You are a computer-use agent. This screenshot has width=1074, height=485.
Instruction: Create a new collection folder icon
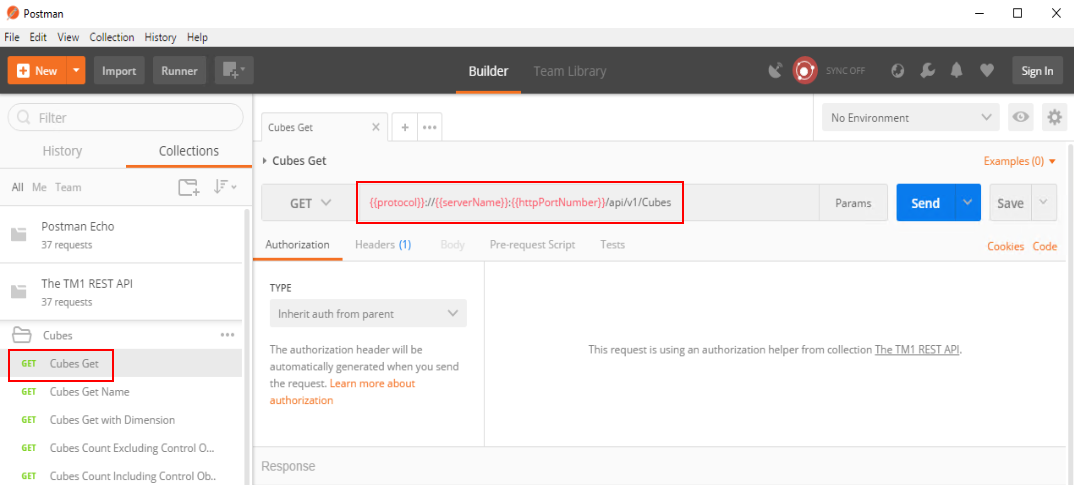tap(188, 187)
